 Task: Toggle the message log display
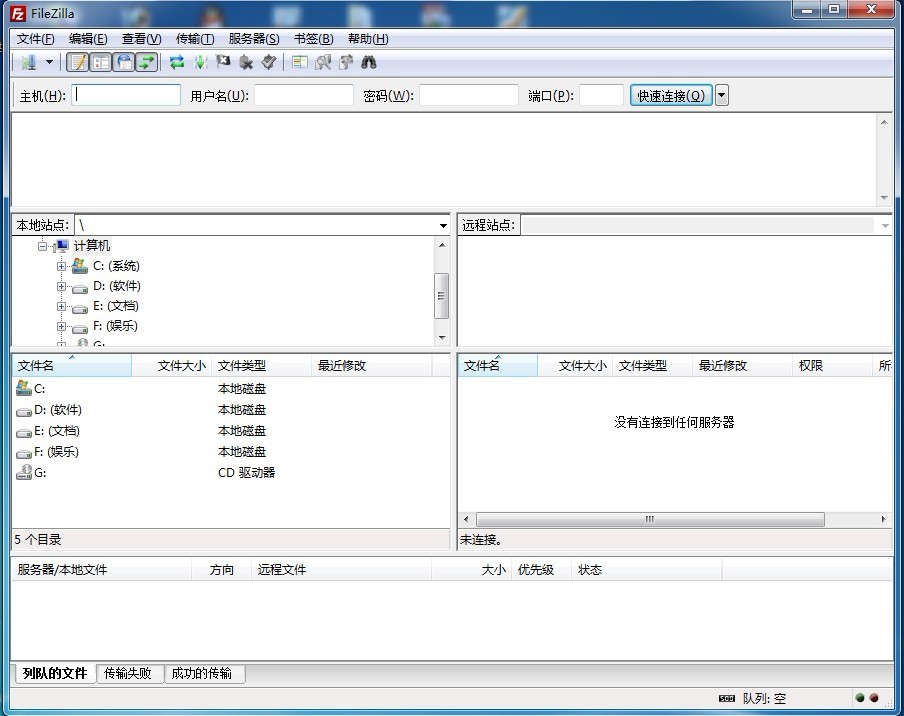coord(78,63)
